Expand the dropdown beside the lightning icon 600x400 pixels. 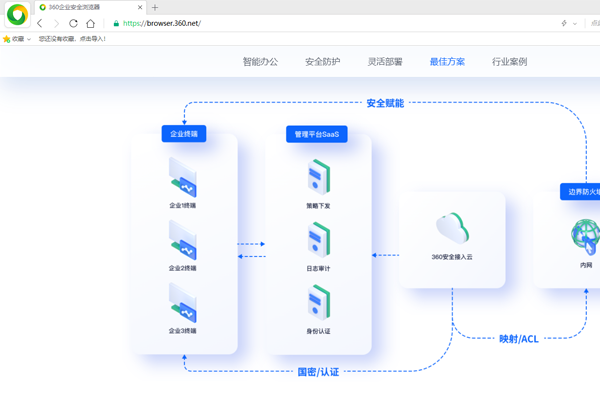tap(575, 23)
